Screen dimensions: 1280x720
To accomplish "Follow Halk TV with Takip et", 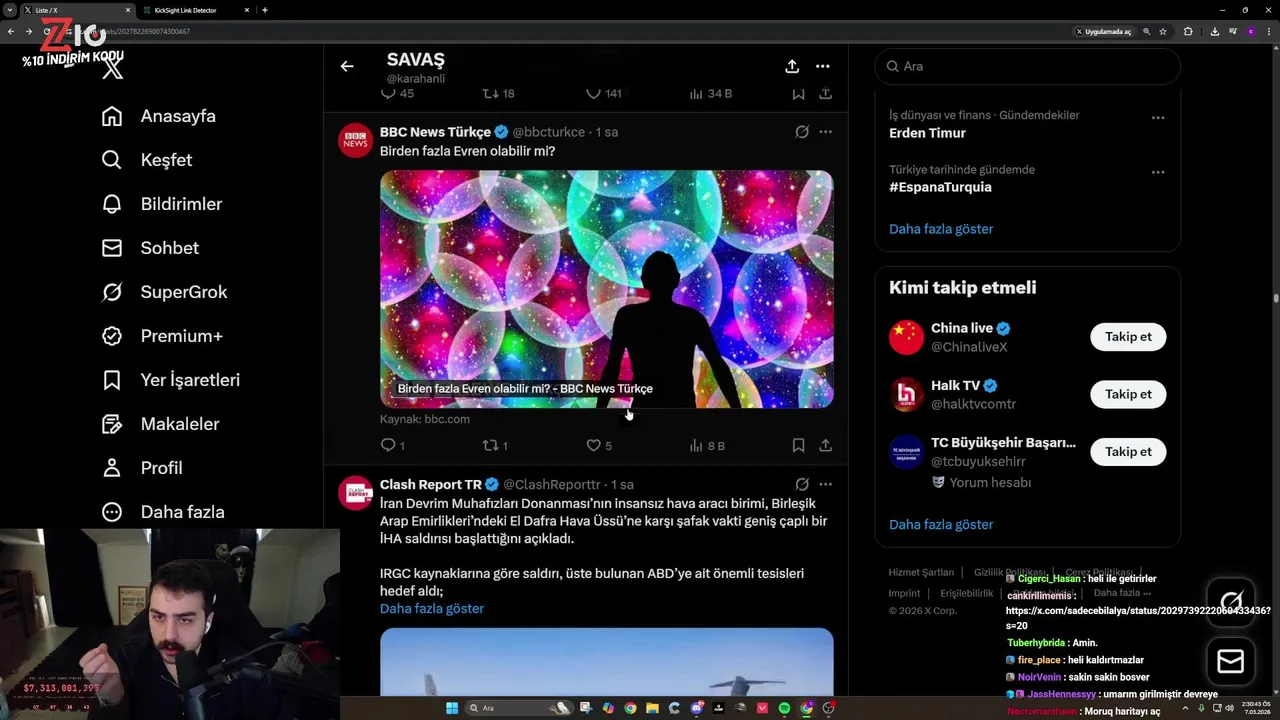I will tap(1128, 394).
